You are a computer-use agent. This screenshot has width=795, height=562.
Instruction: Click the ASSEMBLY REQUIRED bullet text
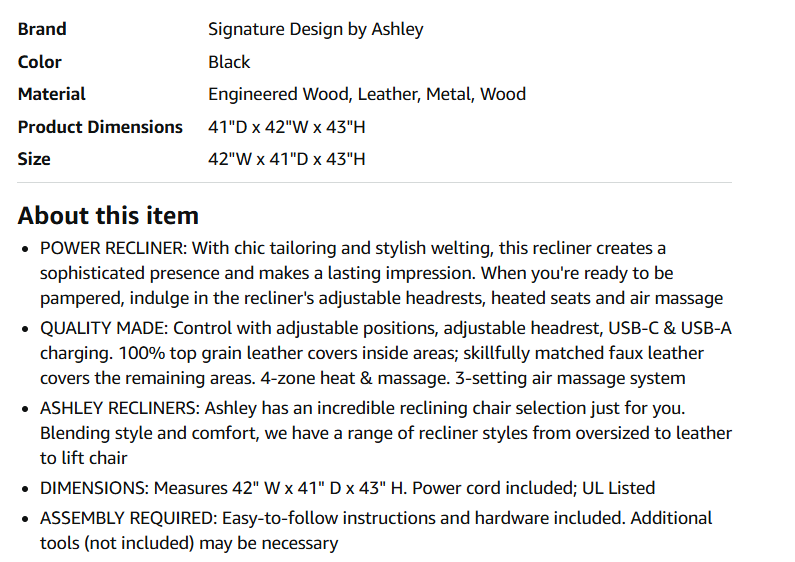376,531
